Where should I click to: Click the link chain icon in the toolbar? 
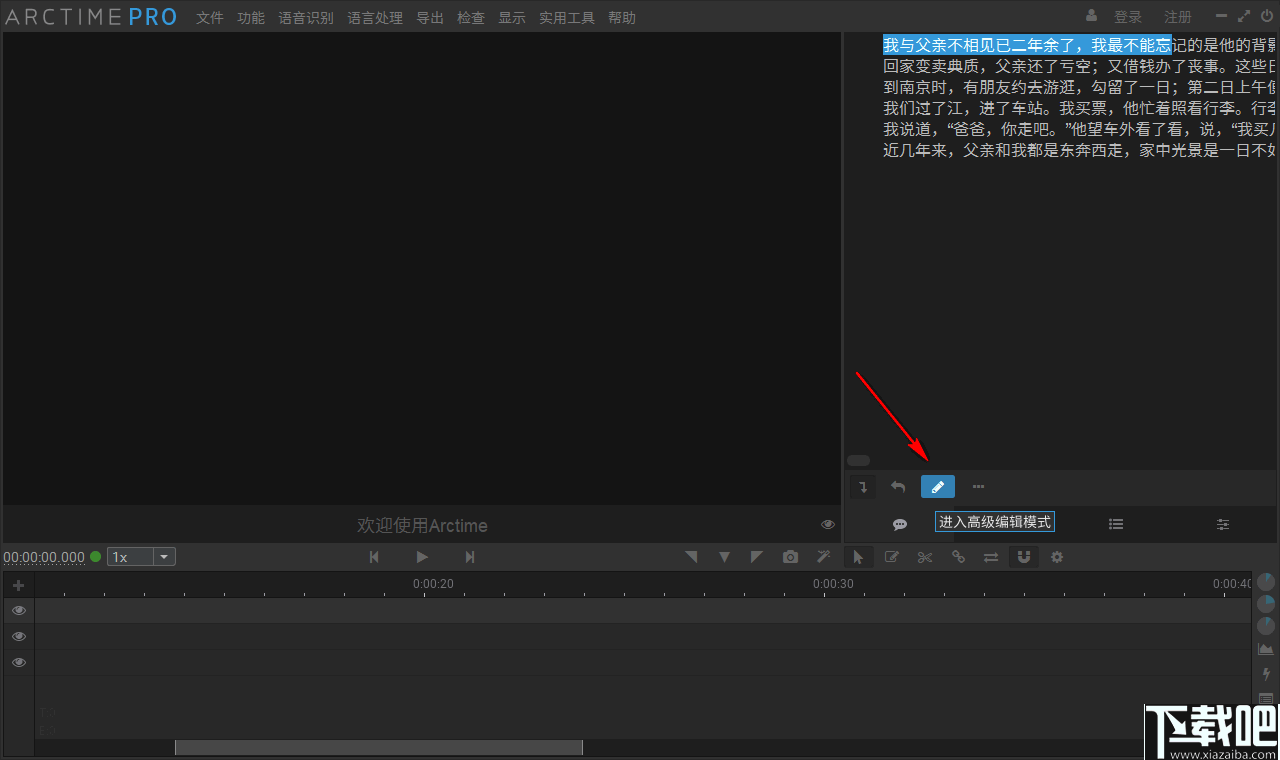coord(958,557)
